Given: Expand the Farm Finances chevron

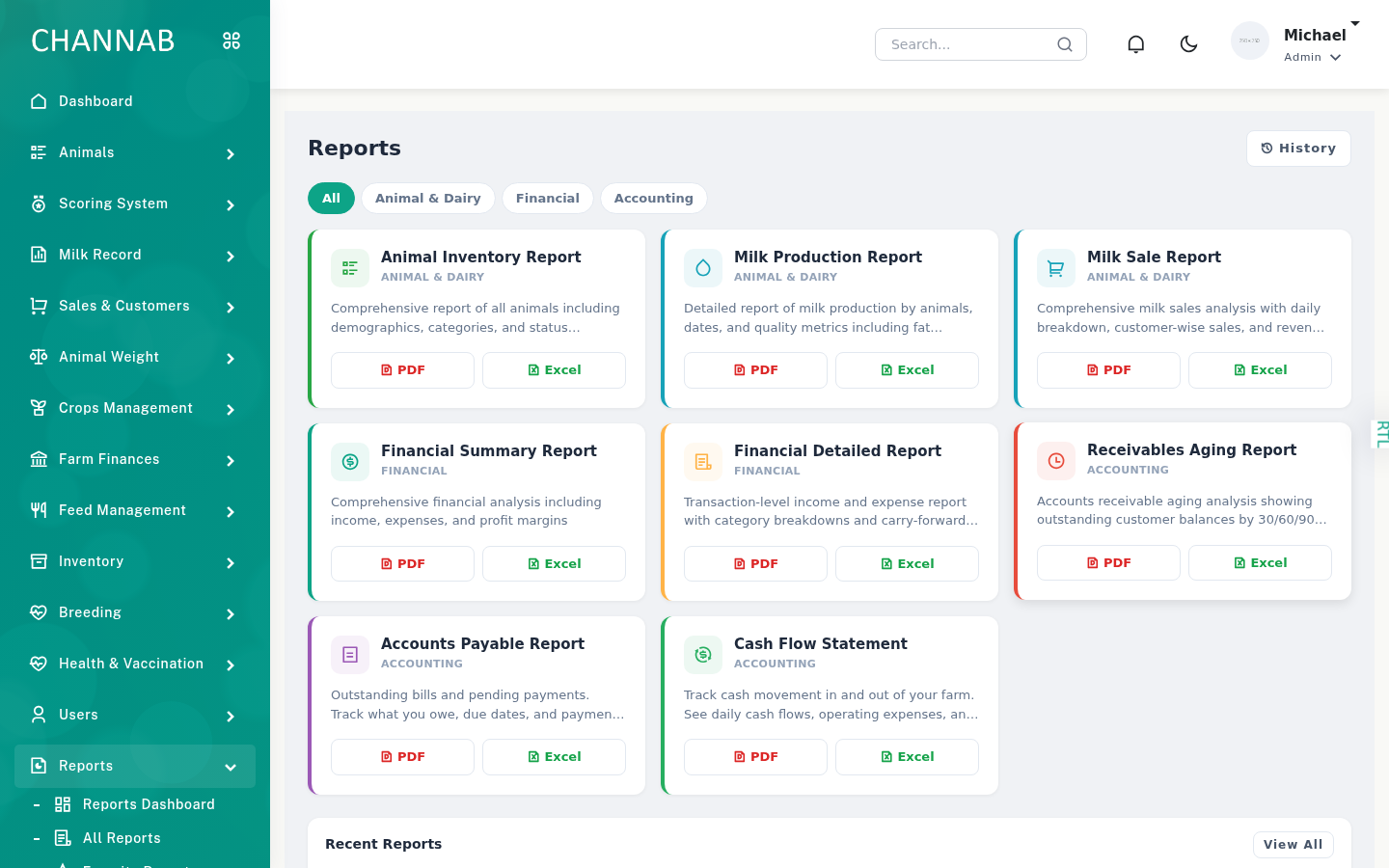Looking at the screenshot, I should 231,460.
